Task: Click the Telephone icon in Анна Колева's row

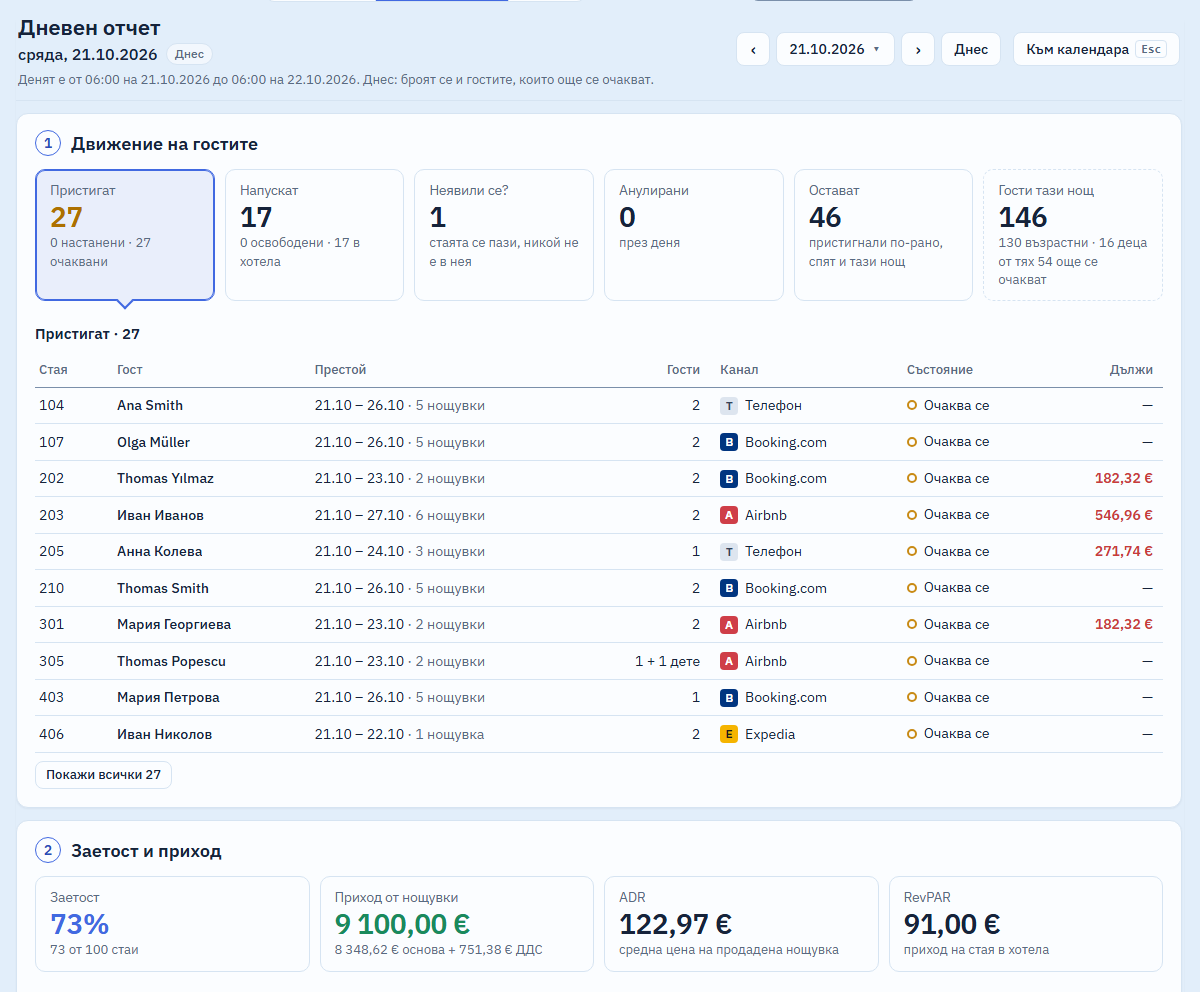Action: coord(729,551)
